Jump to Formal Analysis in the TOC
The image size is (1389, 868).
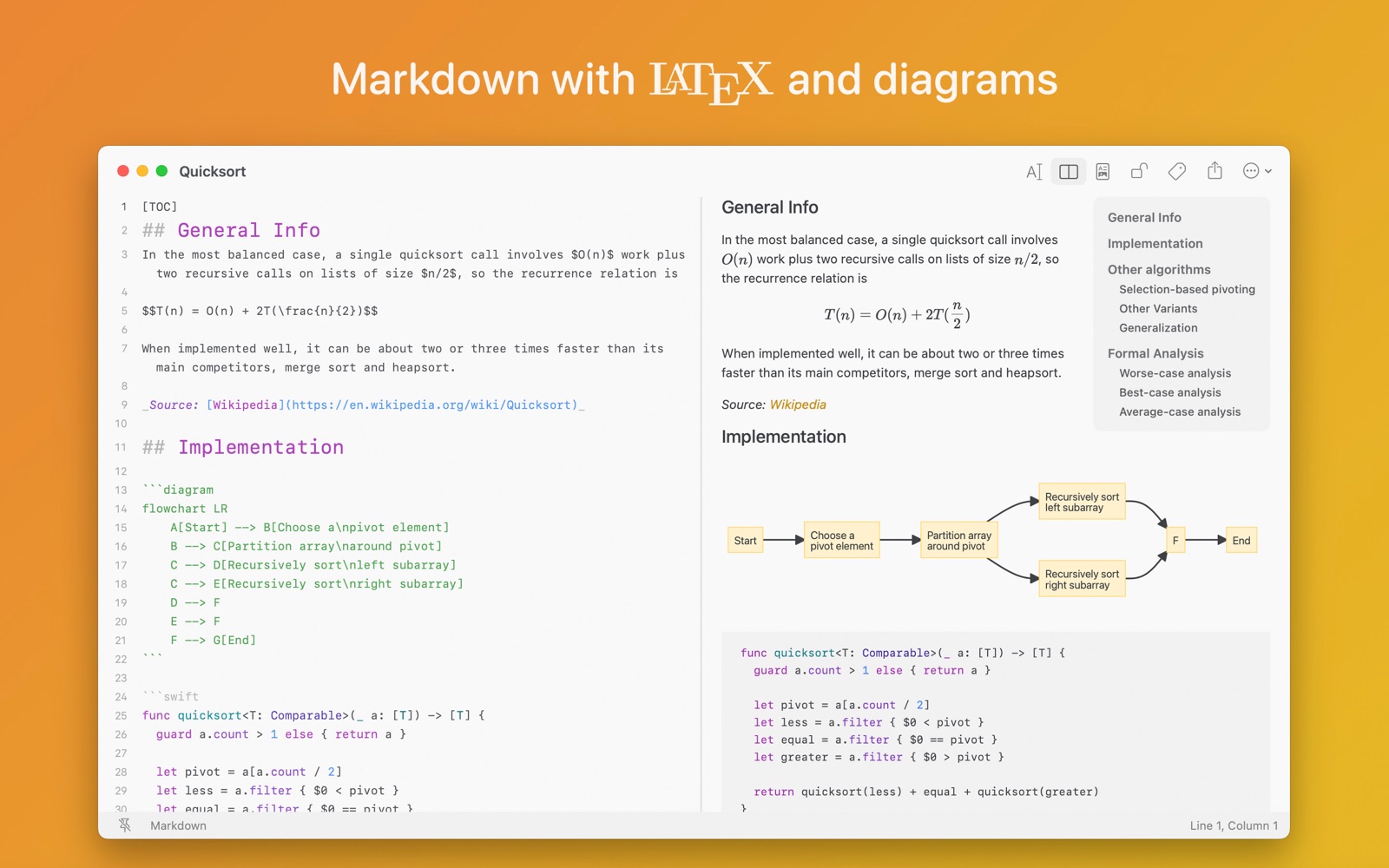(x=1155, y=353)
